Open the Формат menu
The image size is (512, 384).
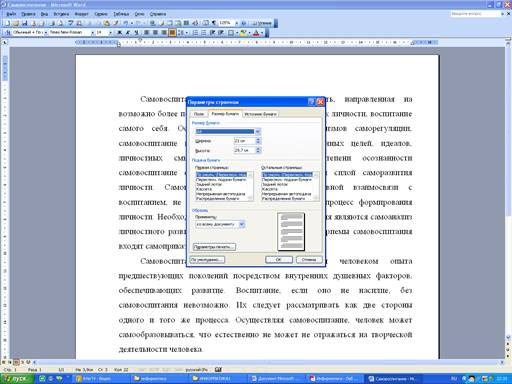click(81, 14)
